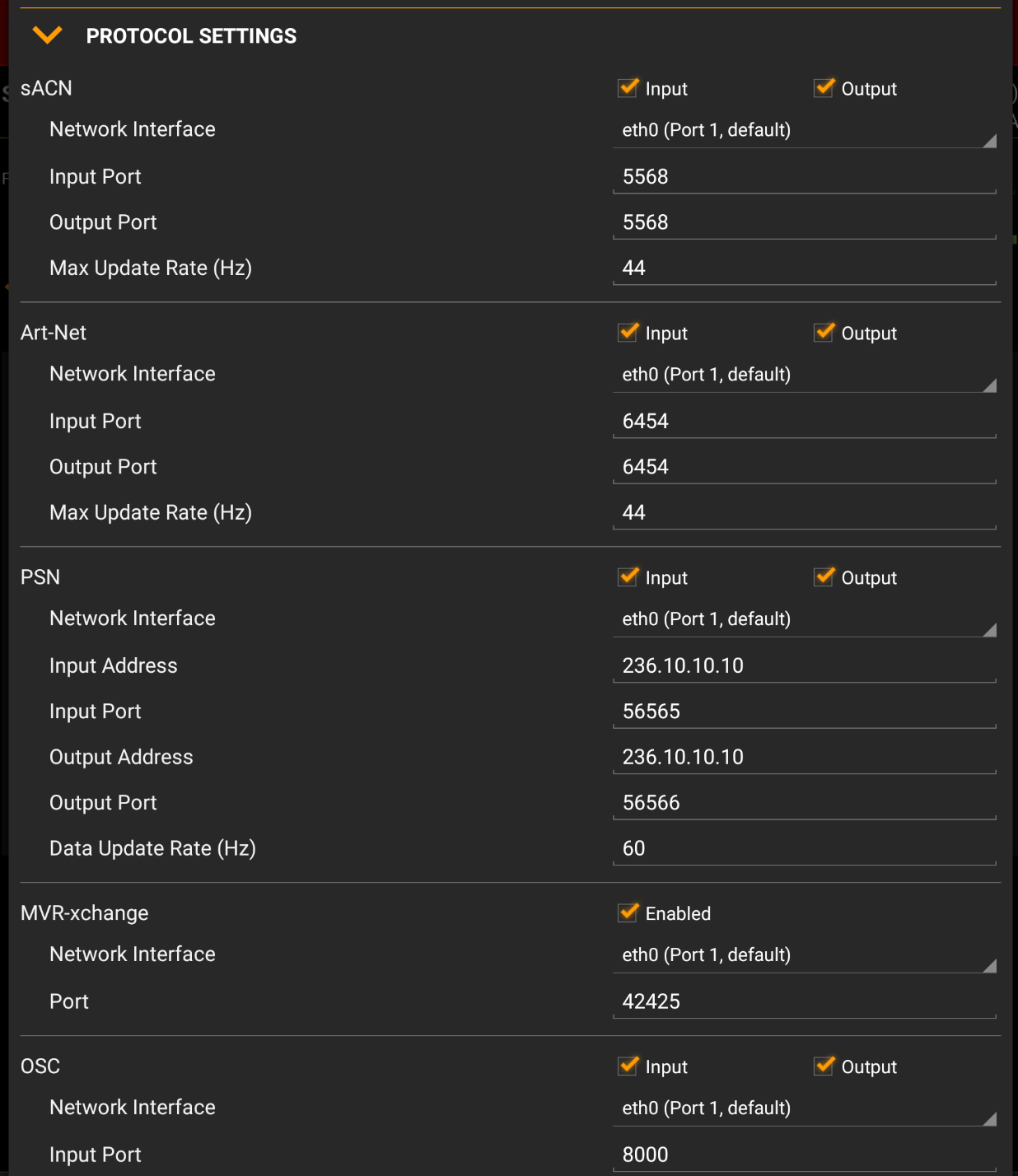Open the OSC Network Interface dropdown
Screen dimensions: 1018x1176
(x=805, y=1108)
